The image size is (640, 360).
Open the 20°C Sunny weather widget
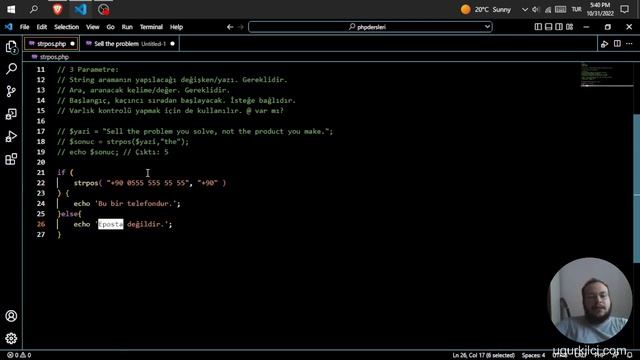[x=486, y=9]
